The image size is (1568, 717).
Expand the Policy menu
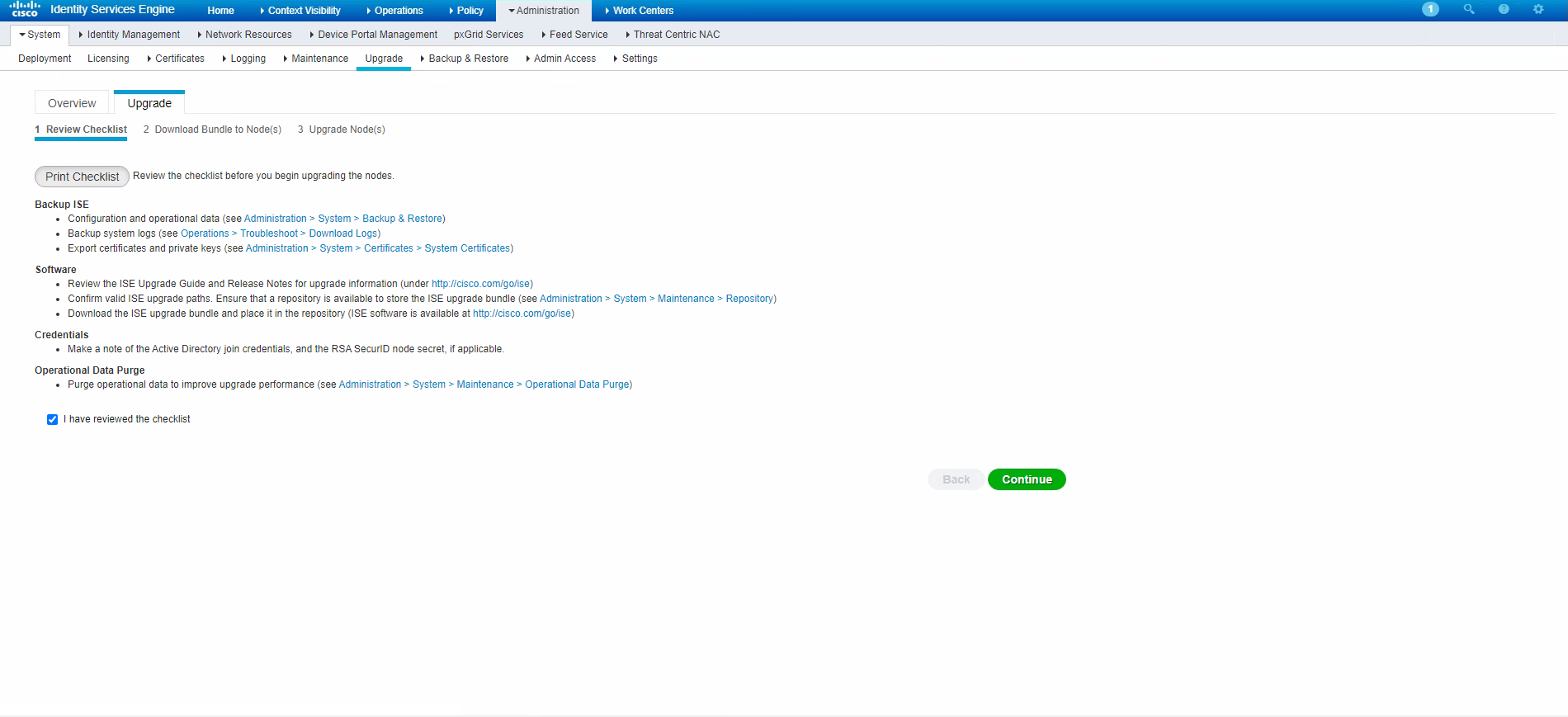tap(467, 11)
